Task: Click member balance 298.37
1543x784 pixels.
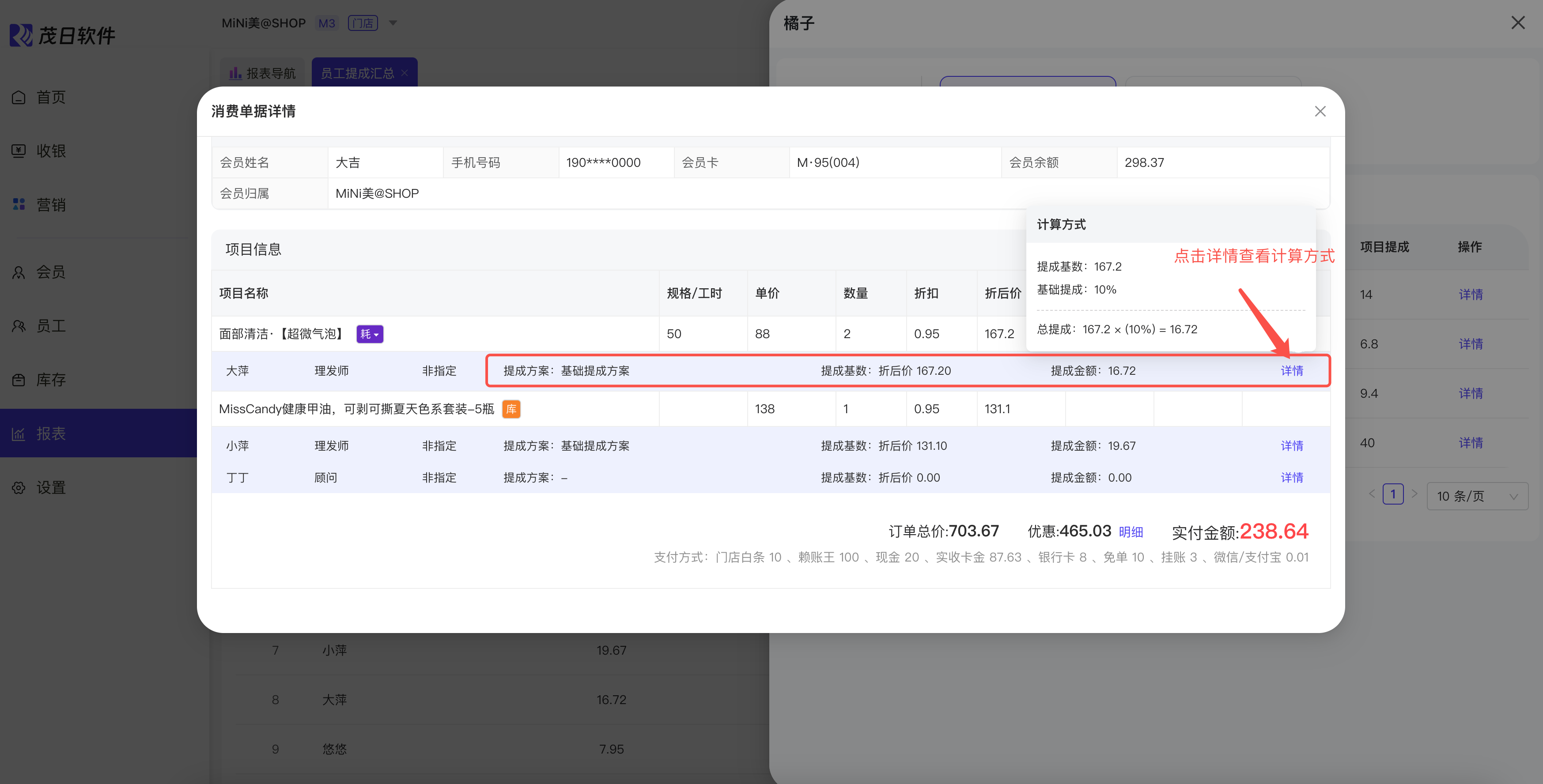Action: click(1144, 163)
